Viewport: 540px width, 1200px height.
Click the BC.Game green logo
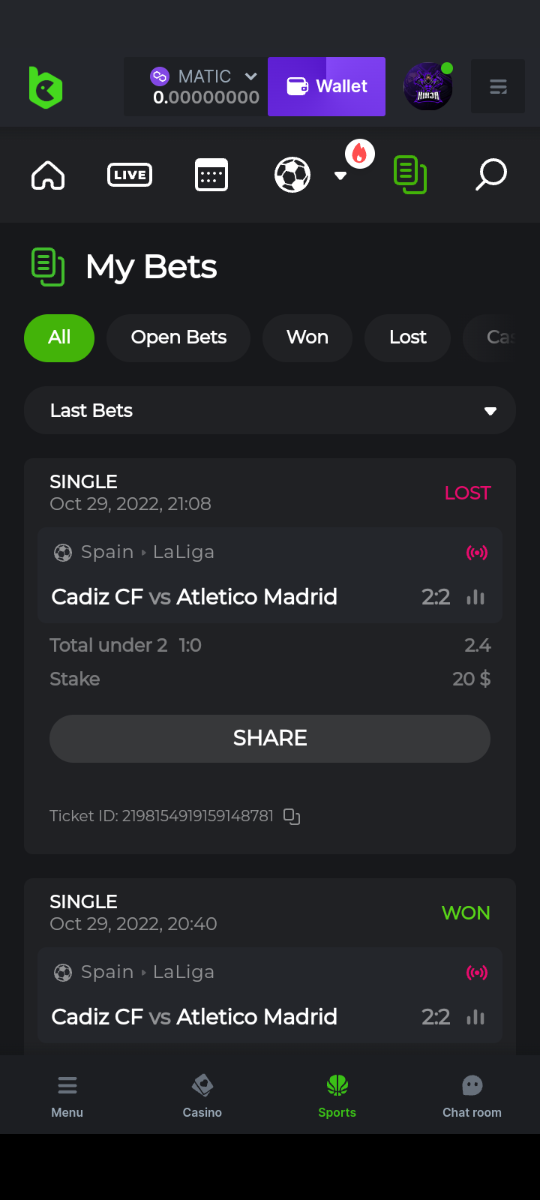[45, 87]
